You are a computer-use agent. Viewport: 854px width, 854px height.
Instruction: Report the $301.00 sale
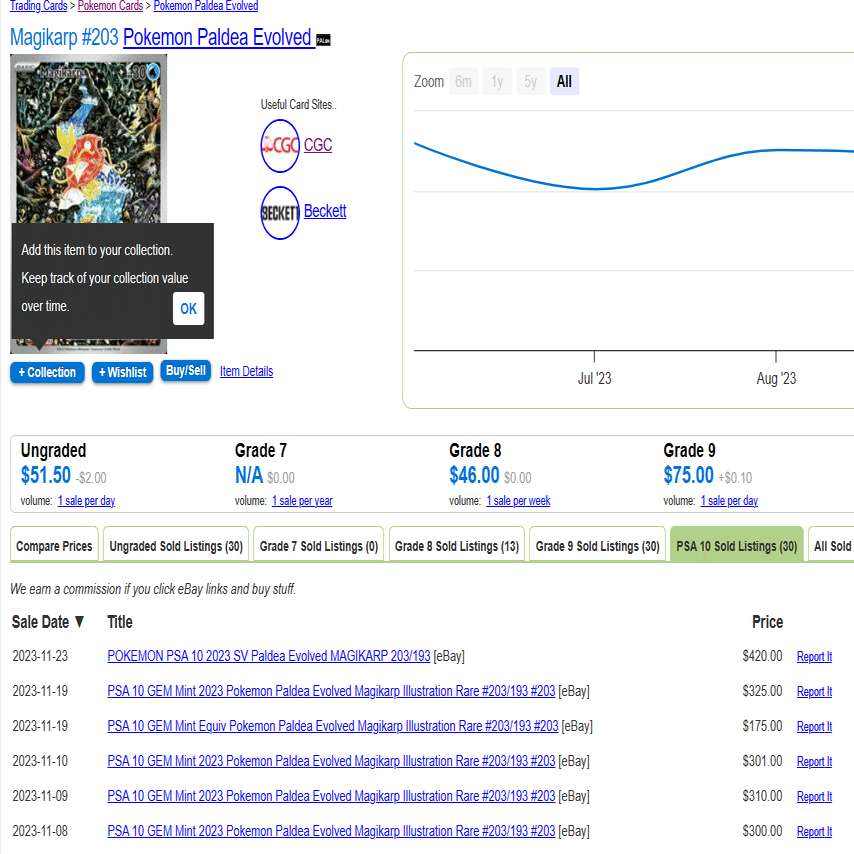coord(814,761)
